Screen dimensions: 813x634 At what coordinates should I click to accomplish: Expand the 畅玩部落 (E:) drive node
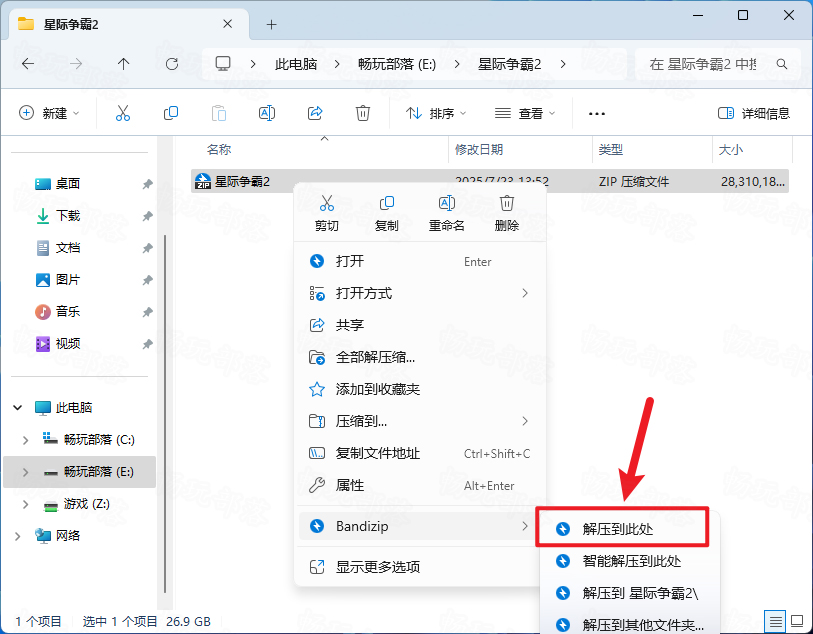click(x=25, y=472)
